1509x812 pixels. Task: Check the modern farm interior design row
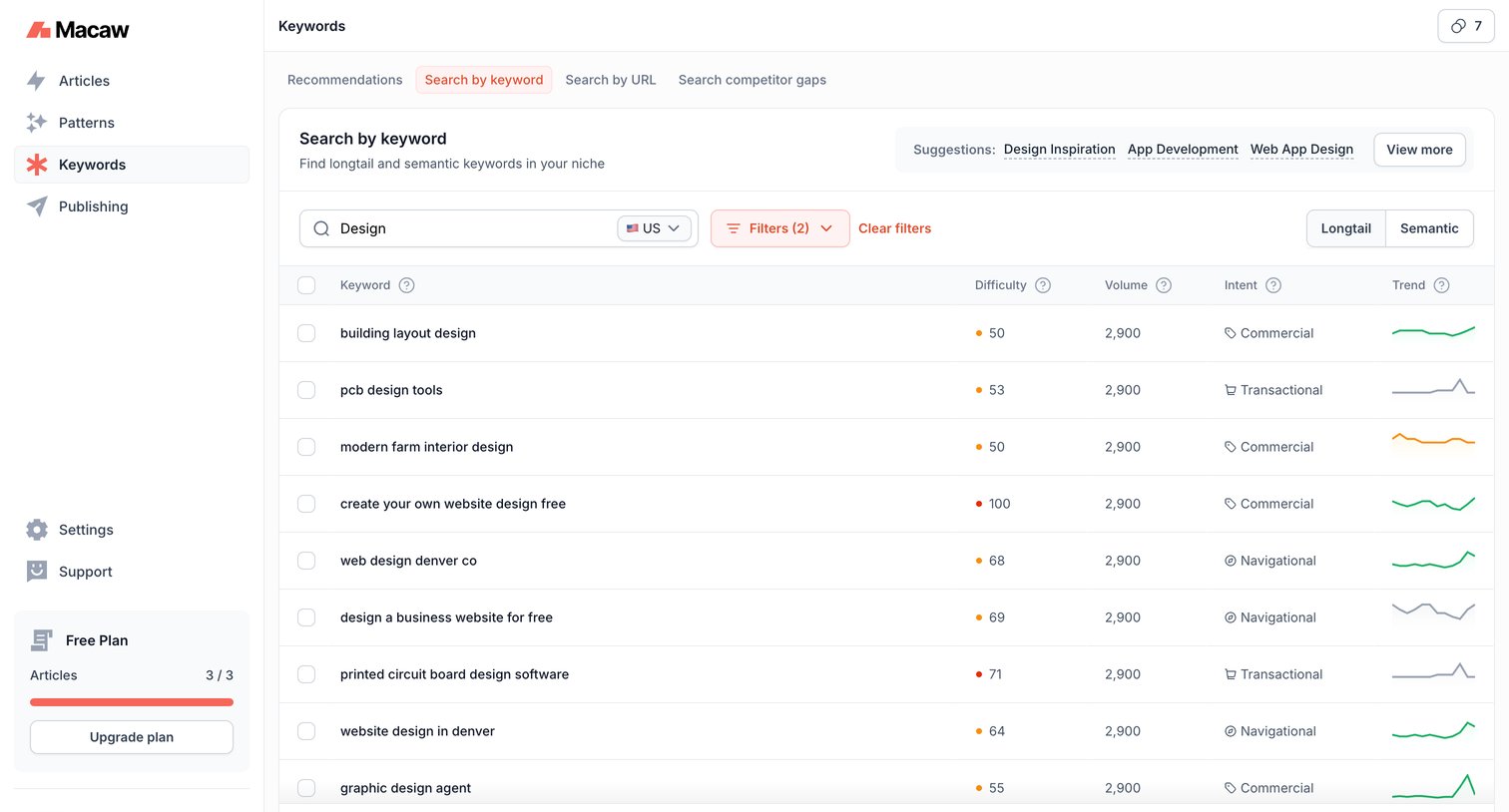click(306, 447)
